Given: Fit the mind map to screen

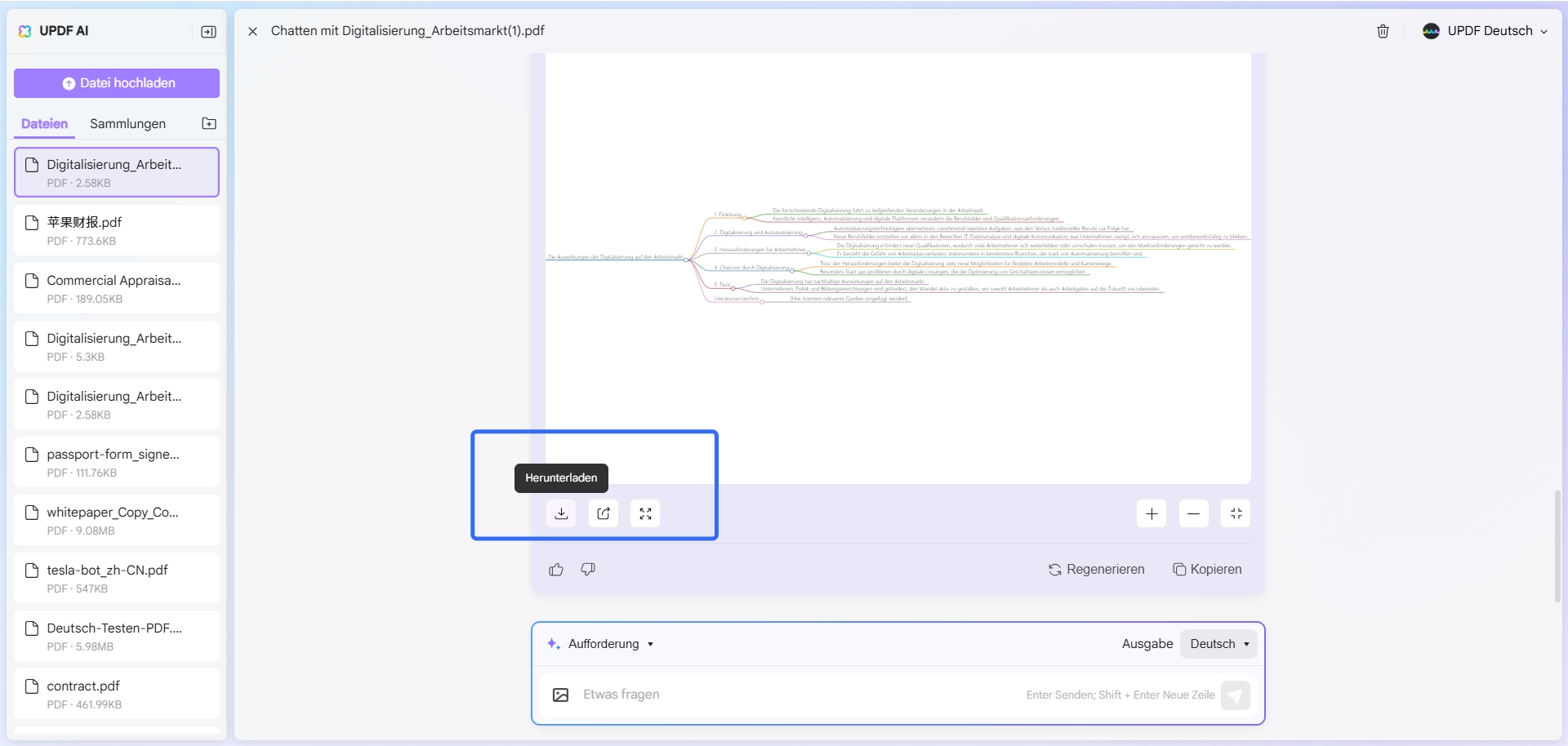Looking at the screenshot, I should (1236, 513).
